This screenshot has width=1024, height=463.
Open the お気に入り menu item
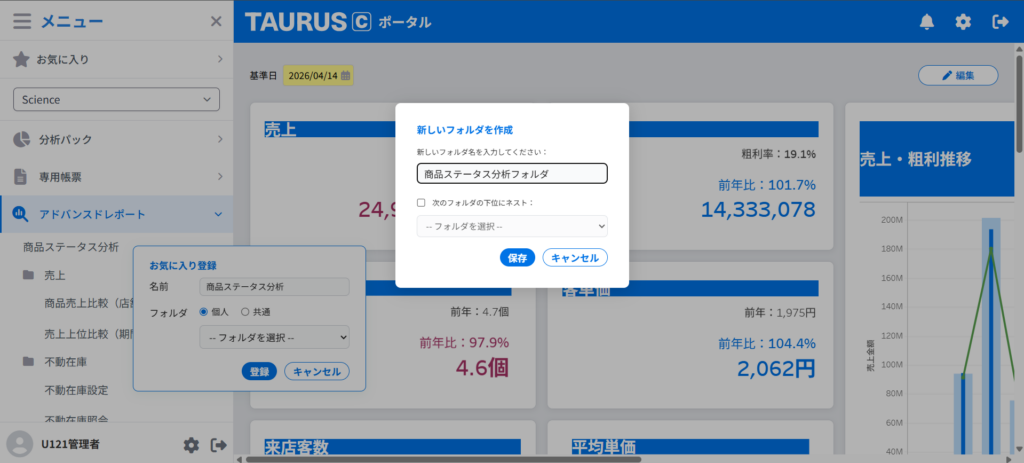[116, 59]
